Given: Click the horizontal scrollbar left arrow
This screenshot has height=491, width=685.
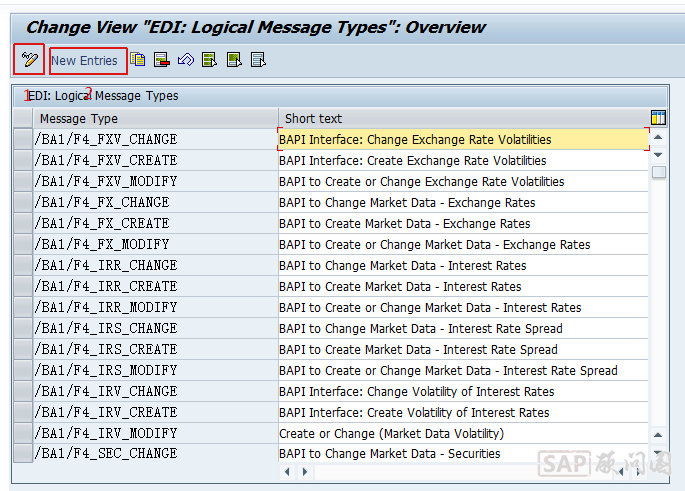Looking at the screenshot, I should (289, 470).
